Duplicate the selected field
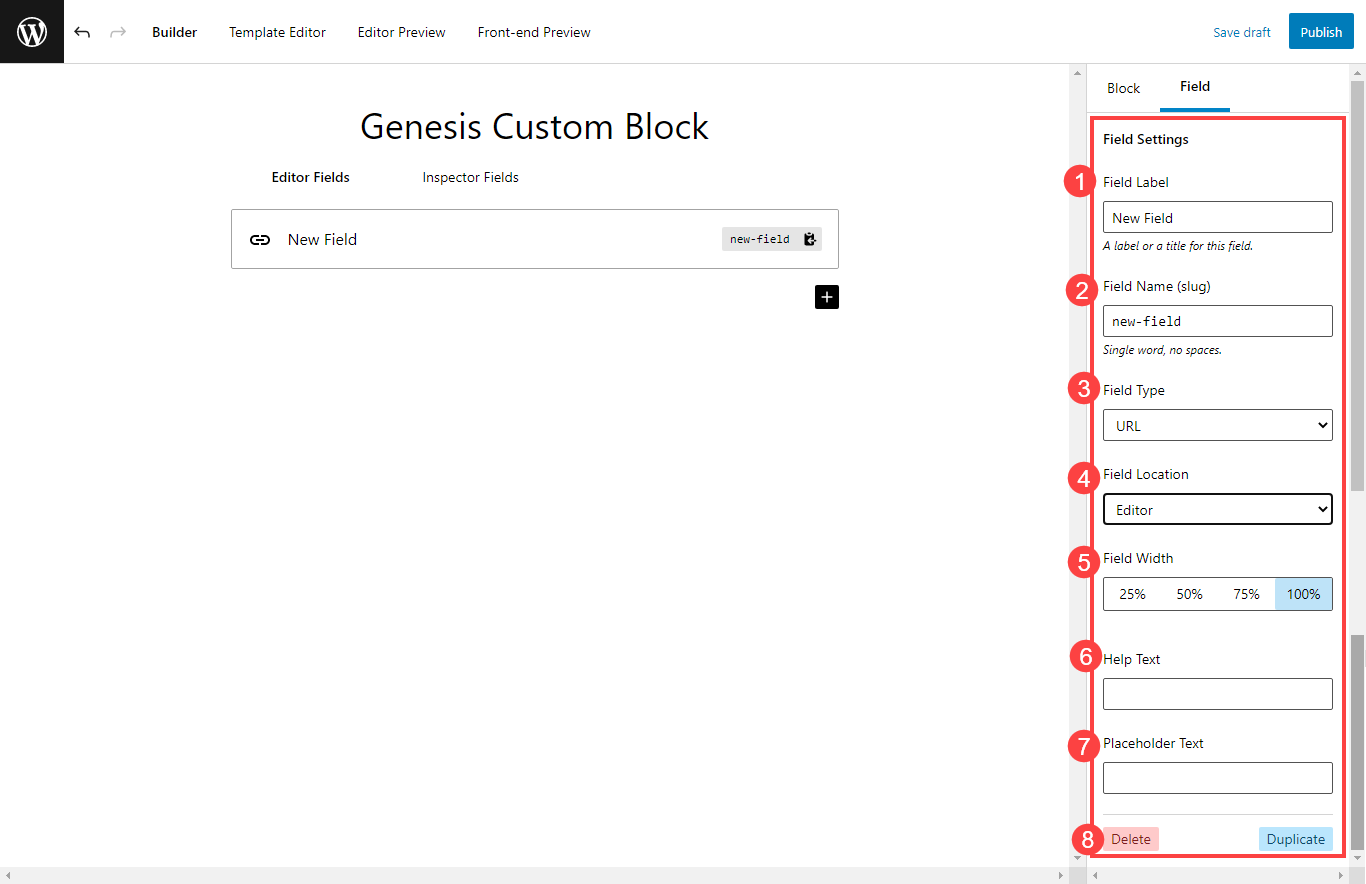 pos(1295,839)
